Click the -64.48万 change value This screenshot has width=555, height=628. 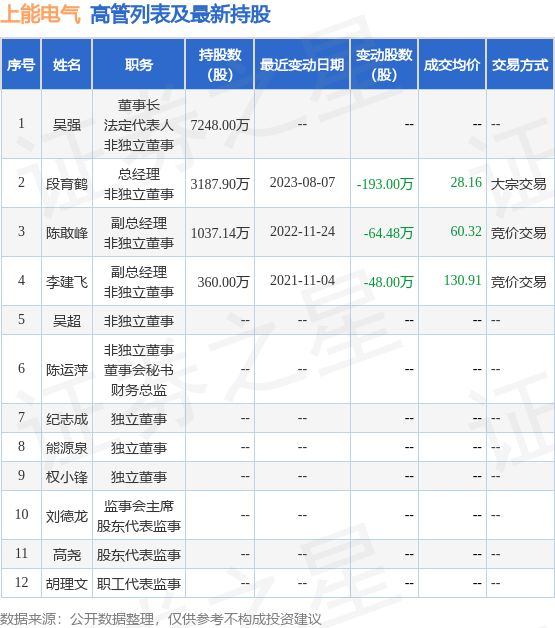point(388,233)
